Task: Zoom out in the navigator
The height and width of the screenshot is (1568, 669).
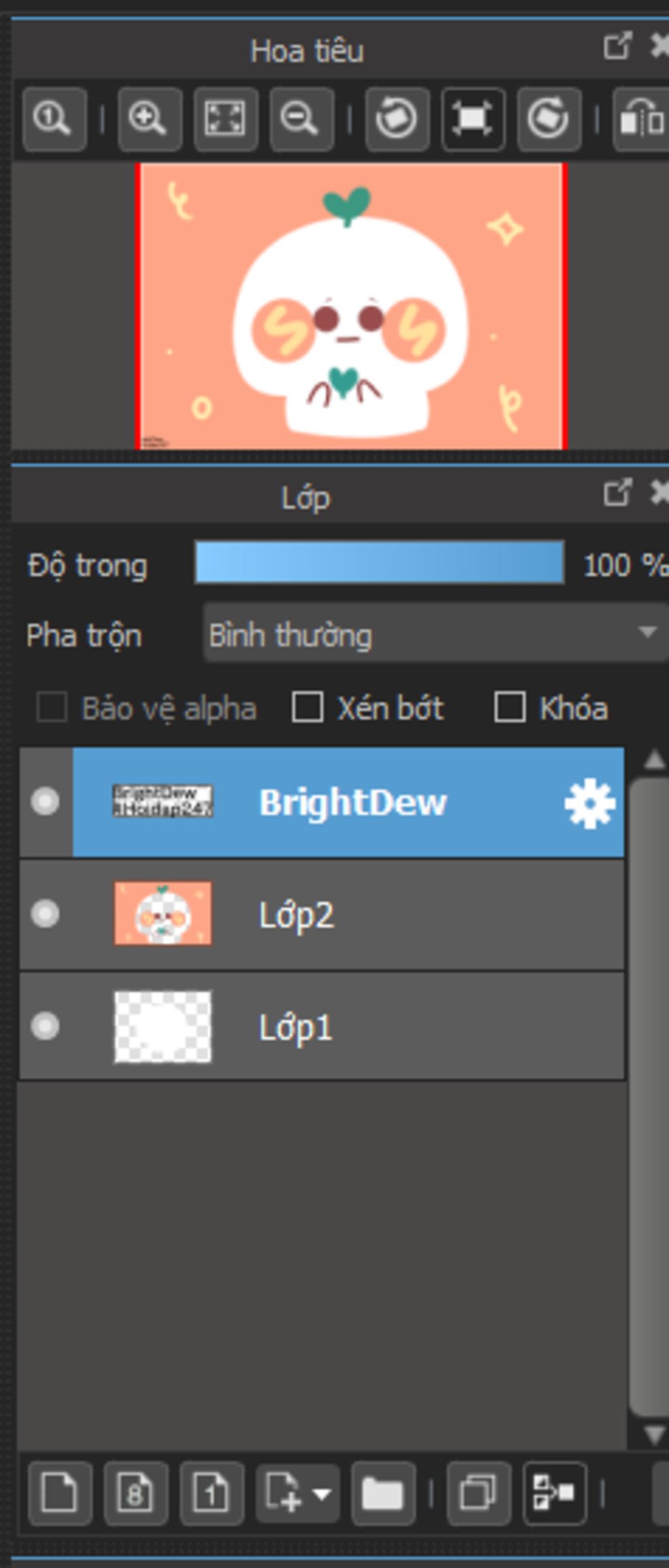Action: pos(301,119)
